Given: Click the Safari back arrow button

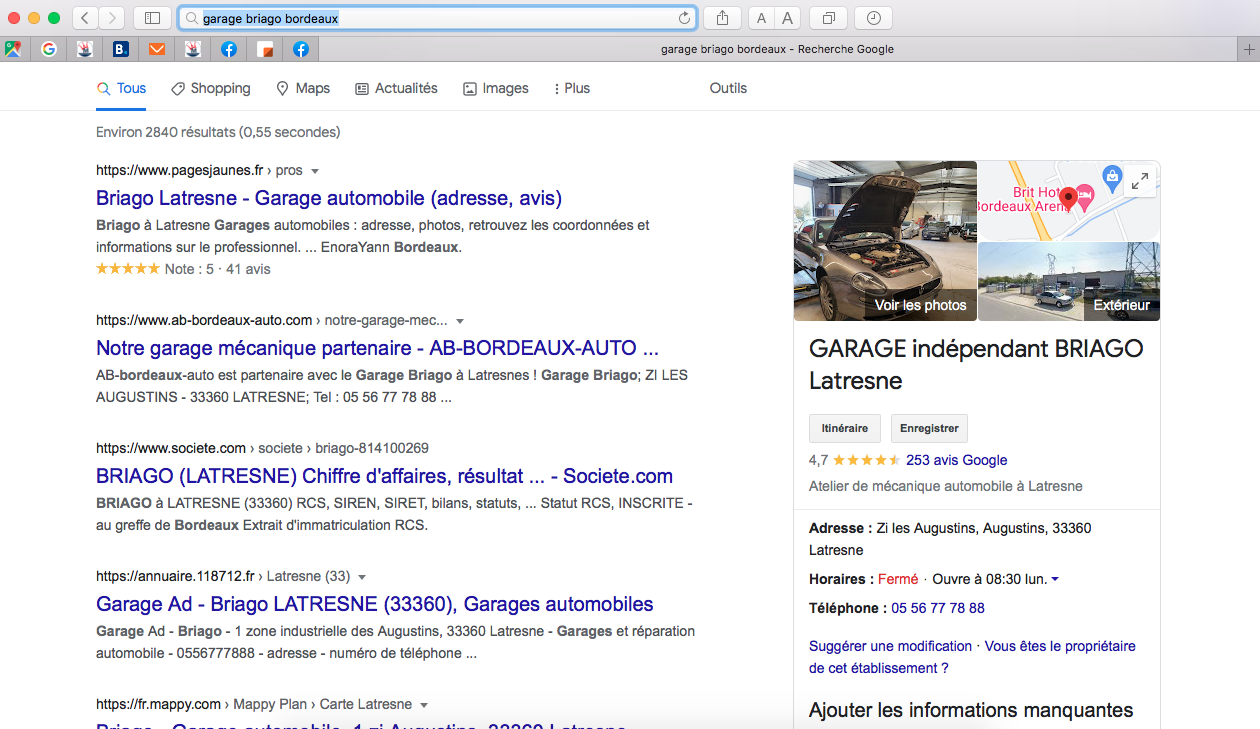Looking at the screenshot, I should click(x=85, y=18).
